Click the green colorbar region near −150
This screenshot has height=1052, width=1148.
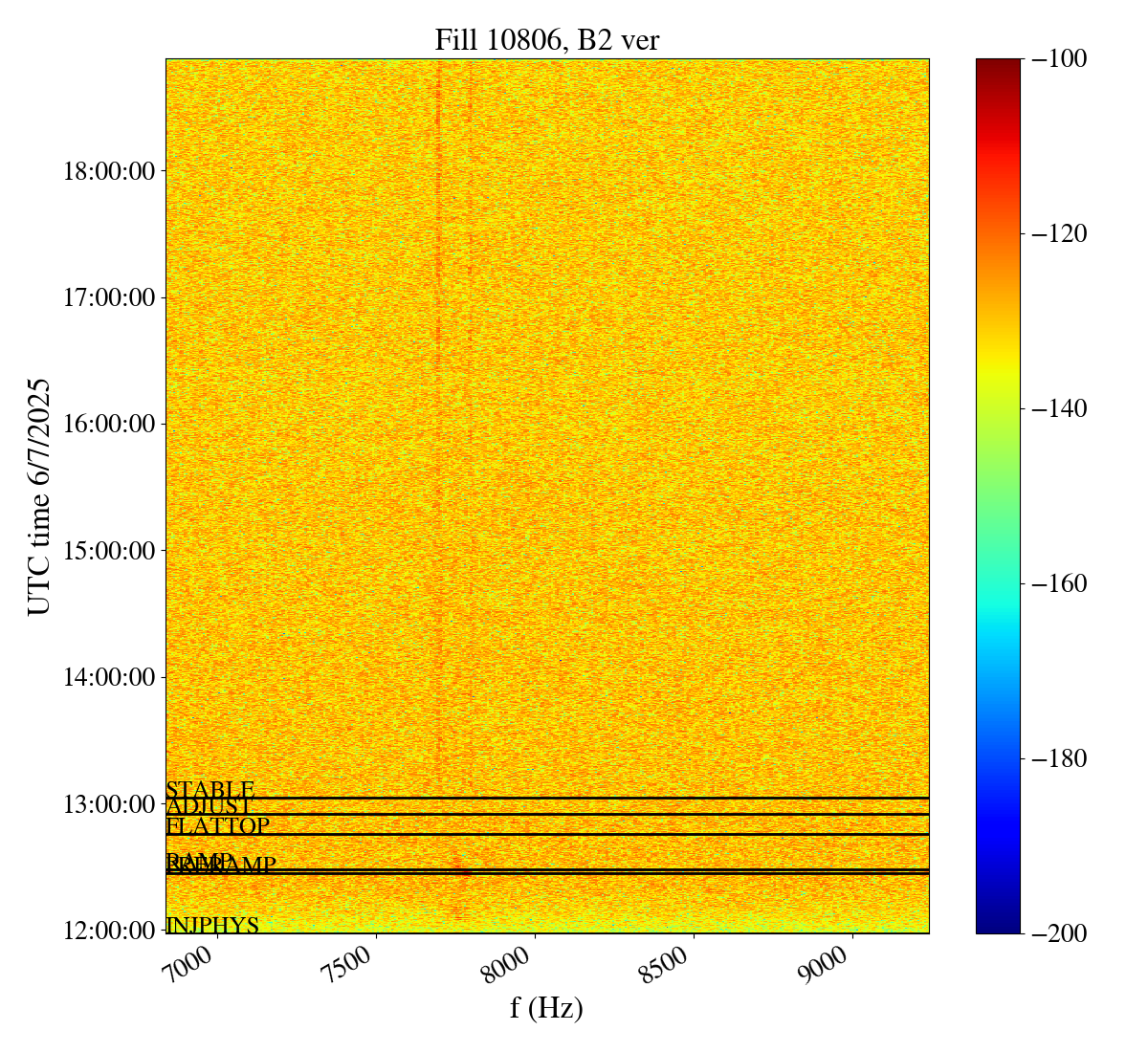(x=998, y=495)
